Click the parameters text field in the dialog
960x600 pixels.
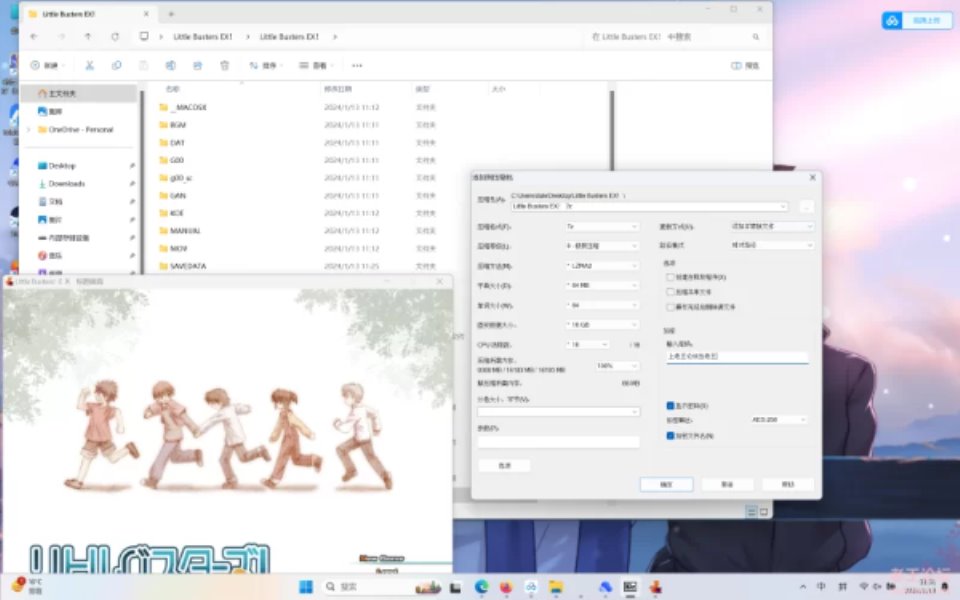point(558,441)
